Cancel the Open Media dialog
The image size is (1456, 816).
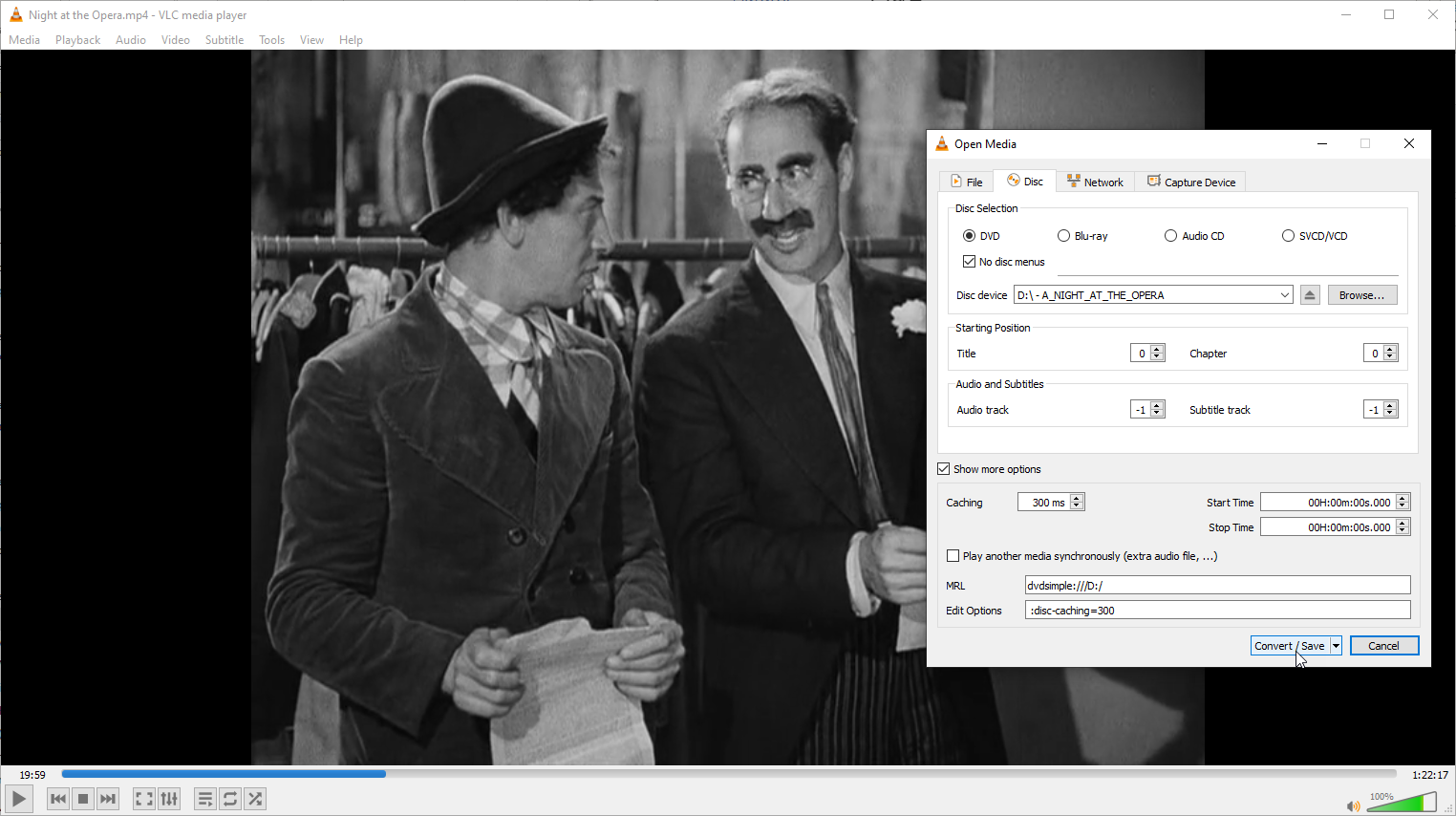click(x=1384, y=646)
